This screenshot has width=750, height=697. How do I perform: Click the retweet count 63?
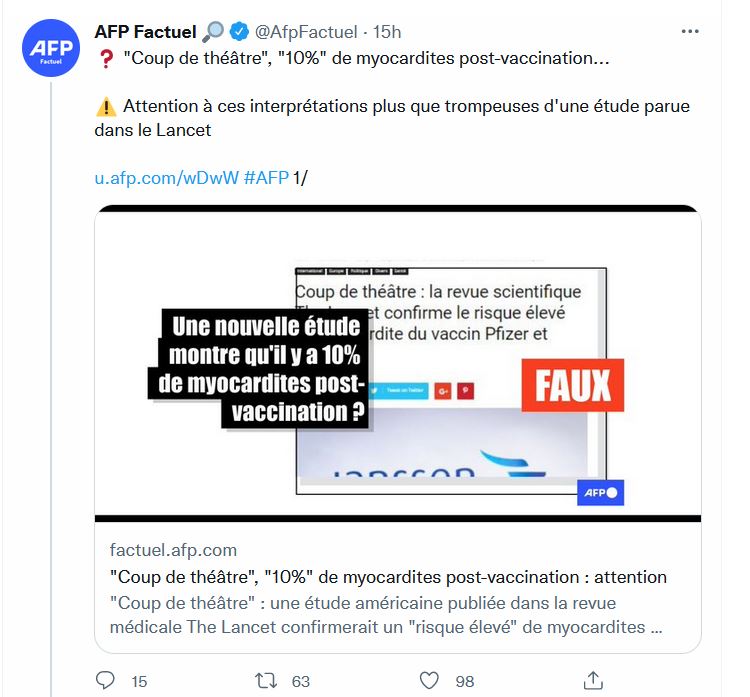click(300, 682)
